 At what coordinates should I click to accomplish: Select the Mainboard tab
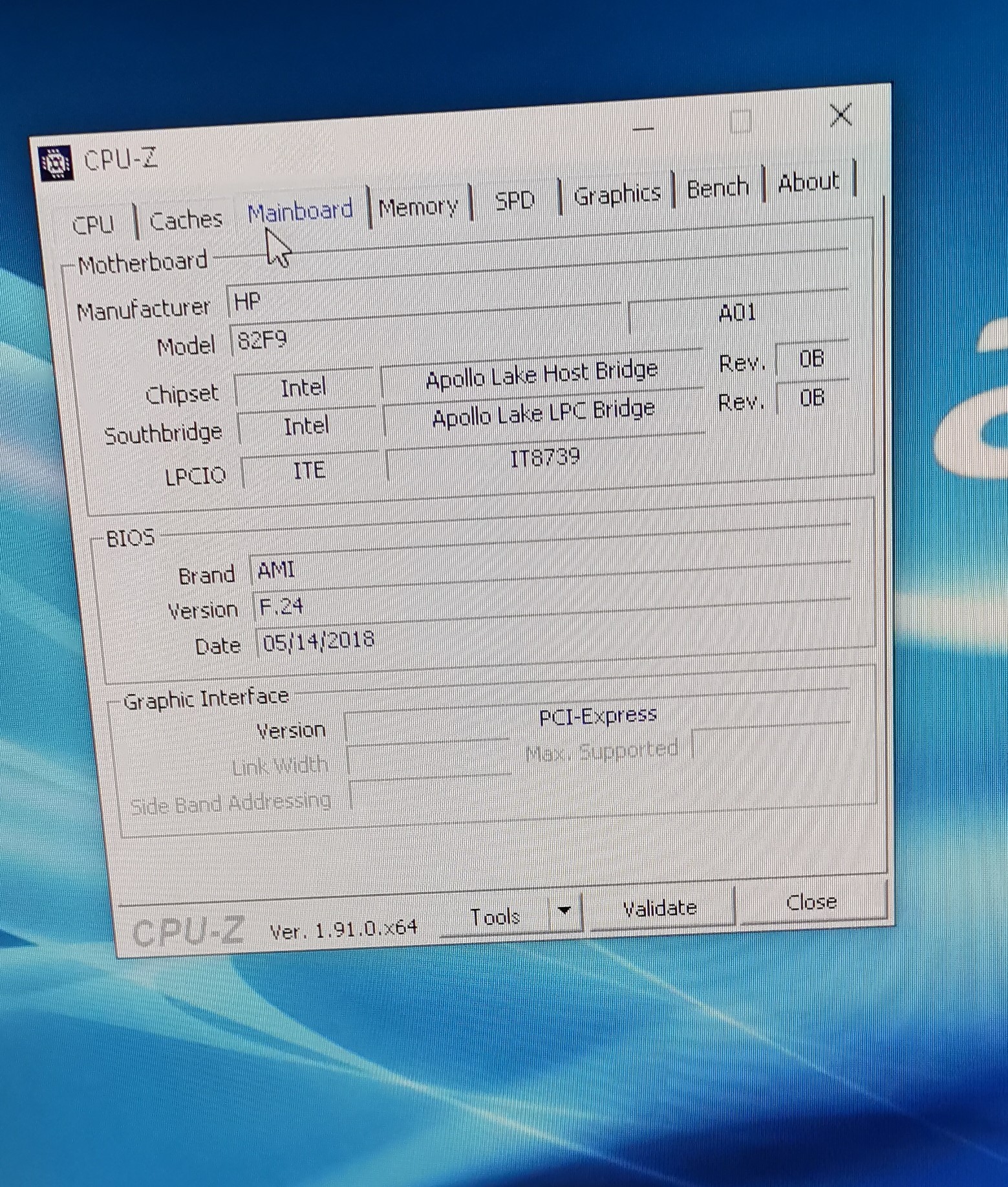(301, 211)
